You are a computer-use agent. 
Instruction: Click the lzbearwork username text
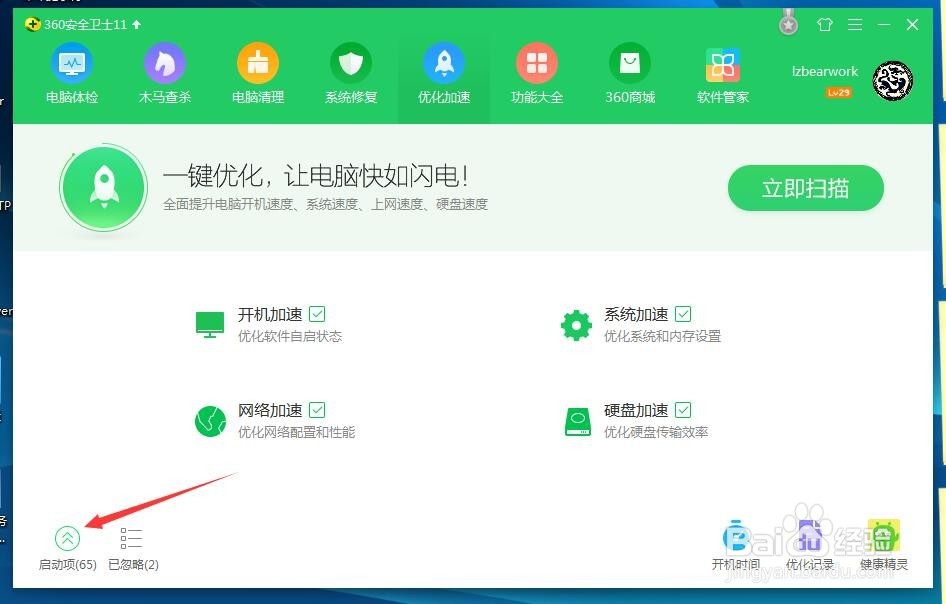[825, 71]
